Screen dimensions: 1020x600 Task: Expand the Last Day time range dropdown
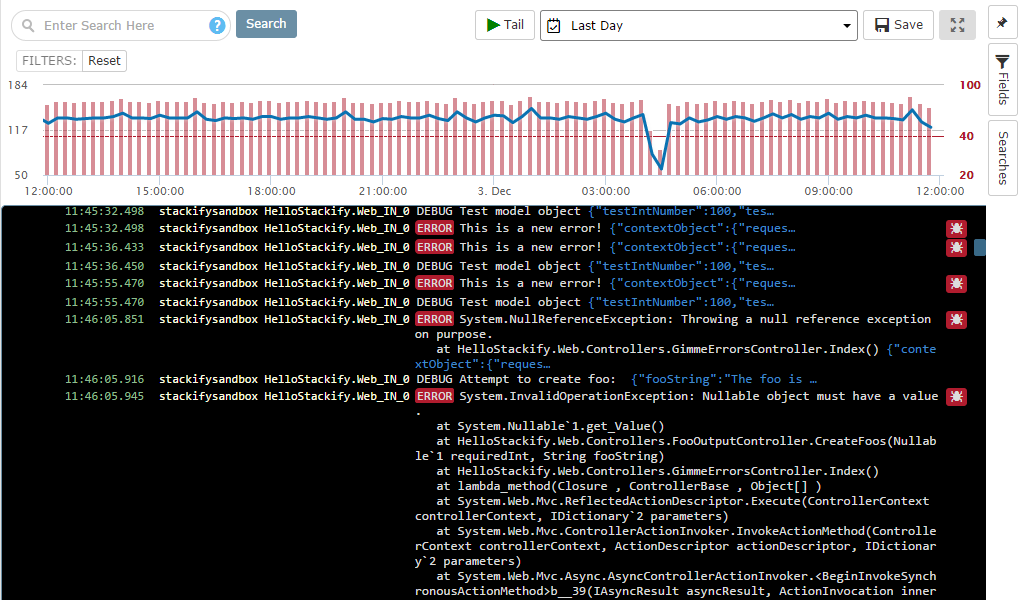pos(698,25)
